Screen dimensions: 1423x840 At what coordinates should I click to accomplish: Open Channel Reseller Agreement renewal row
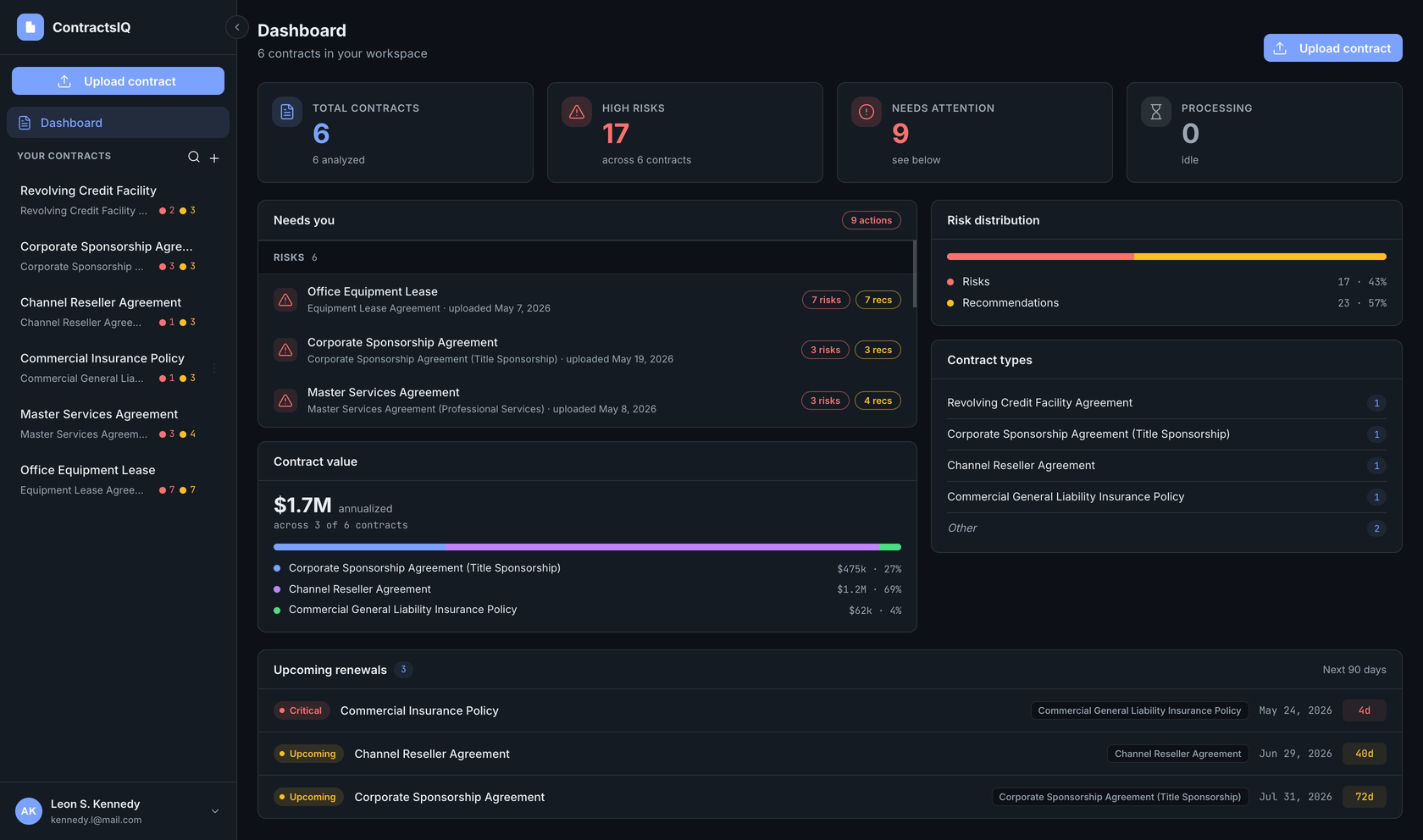(x=830, y=754)
